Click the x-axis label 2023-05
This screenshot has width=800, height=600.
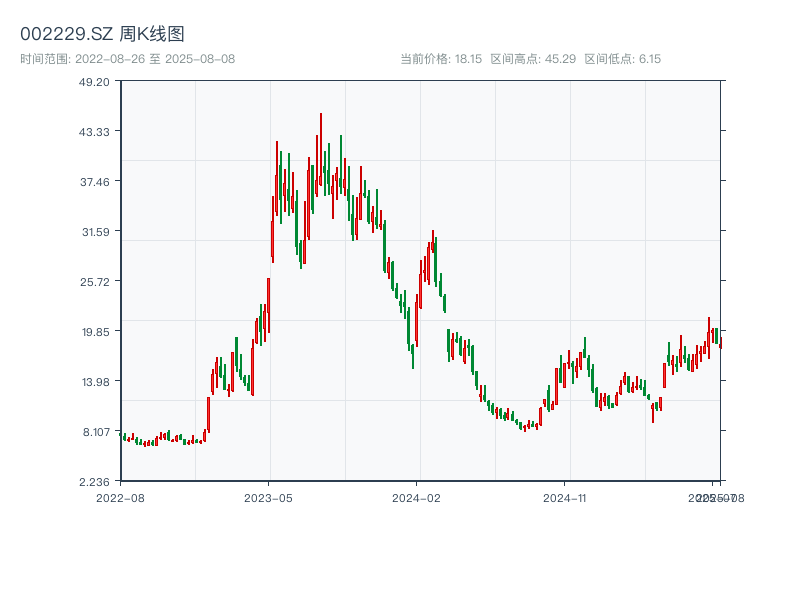[268, 498]
